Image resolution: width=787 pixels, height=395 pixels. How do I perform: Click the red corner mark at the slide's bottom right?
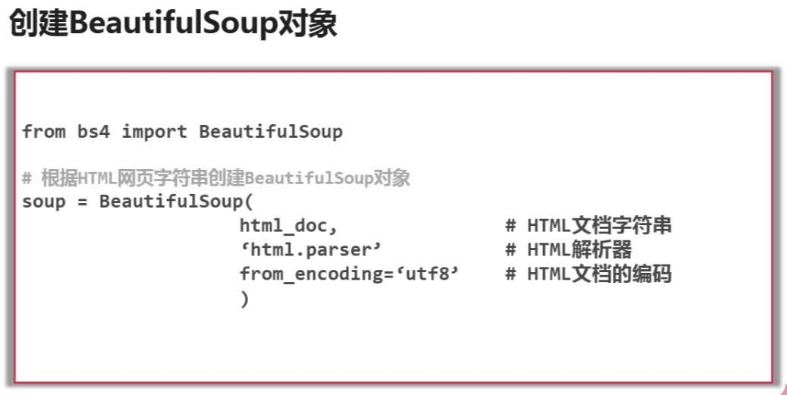click(x=783, y=390)
